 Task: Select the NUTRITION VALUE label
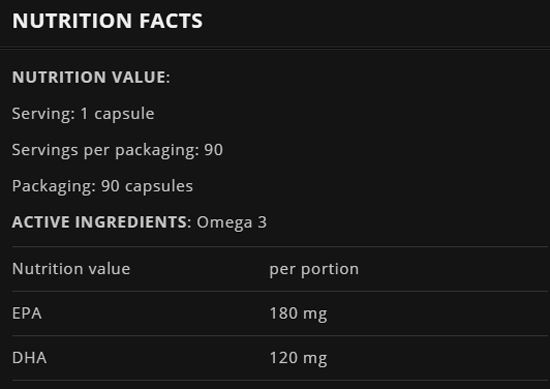[91, 77]
